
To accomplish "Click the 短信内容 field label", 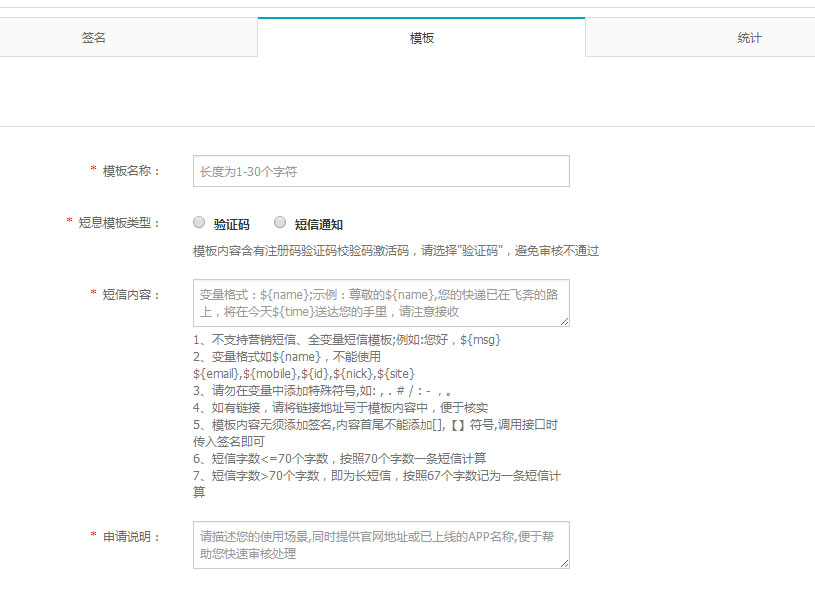I will [x=131, y=294].
